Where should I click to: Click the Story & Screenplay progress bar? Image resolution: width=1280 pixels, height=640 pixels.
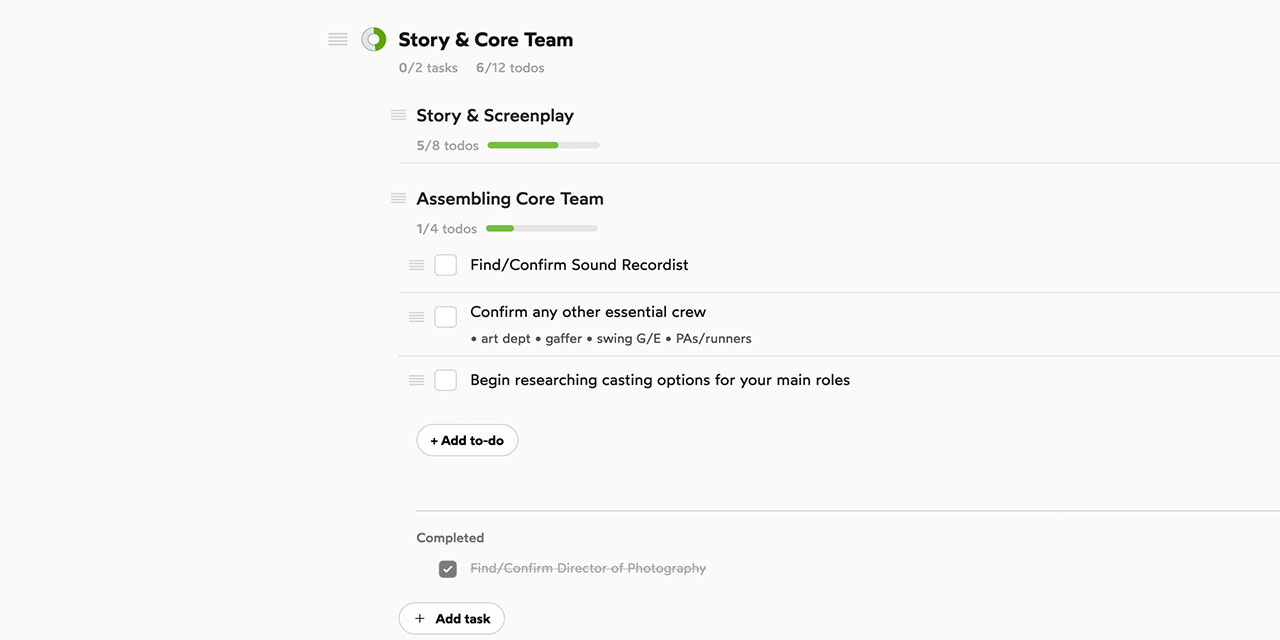[543, 146]
